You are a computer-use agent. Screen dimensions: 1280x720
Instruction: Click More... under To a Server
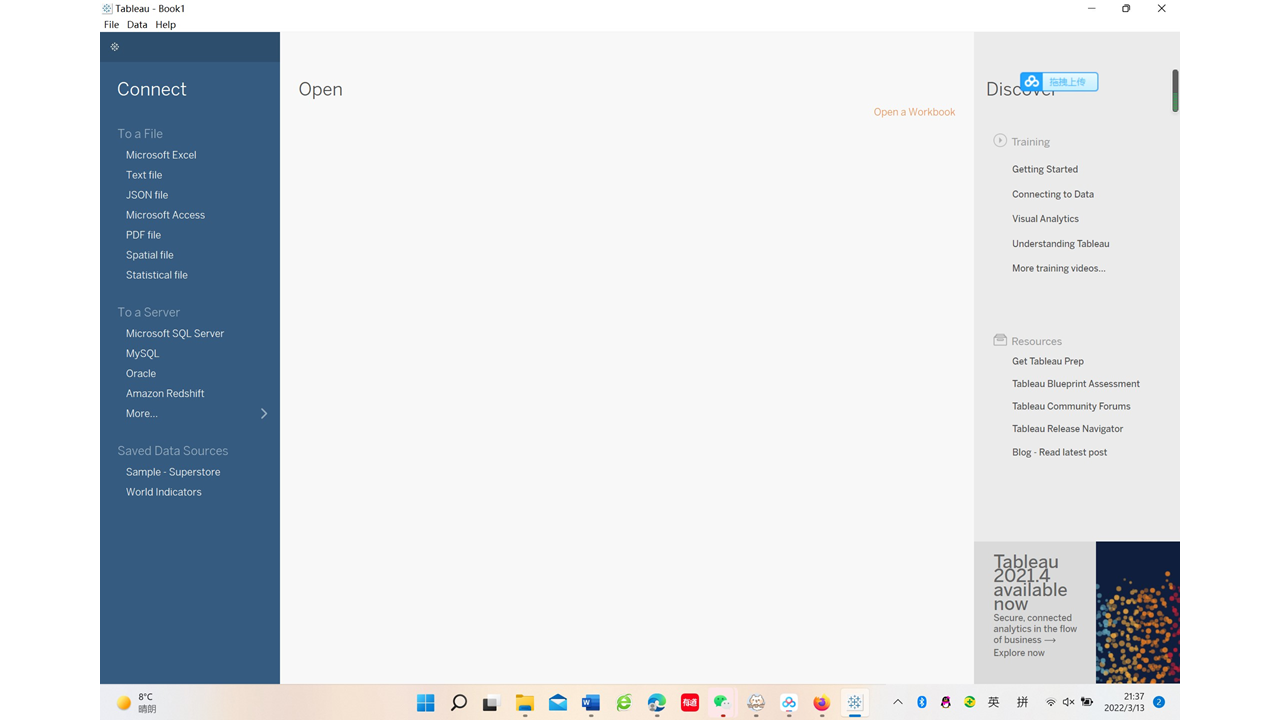pos(142,413)
